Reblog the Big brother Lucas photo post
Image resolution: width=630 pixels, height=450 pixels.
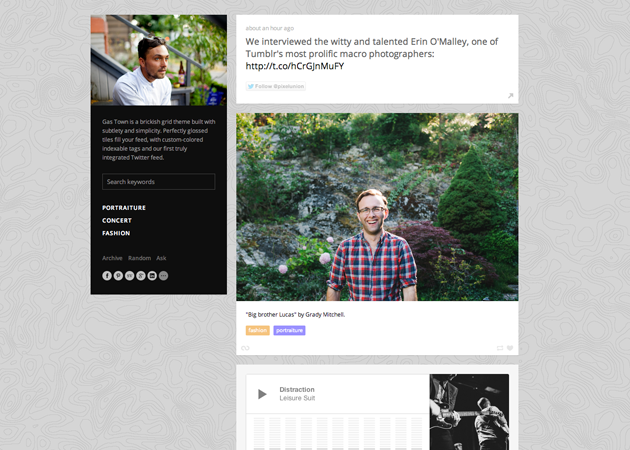[500, 348]
